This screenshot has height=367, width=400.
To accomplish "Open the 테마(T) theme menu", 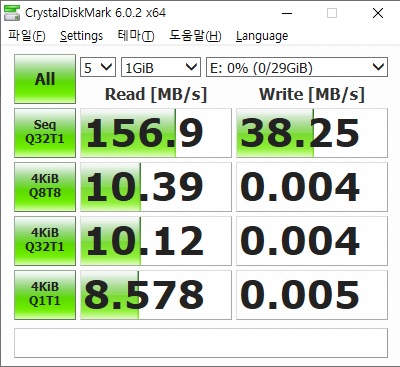I will (x=136, y=36).
